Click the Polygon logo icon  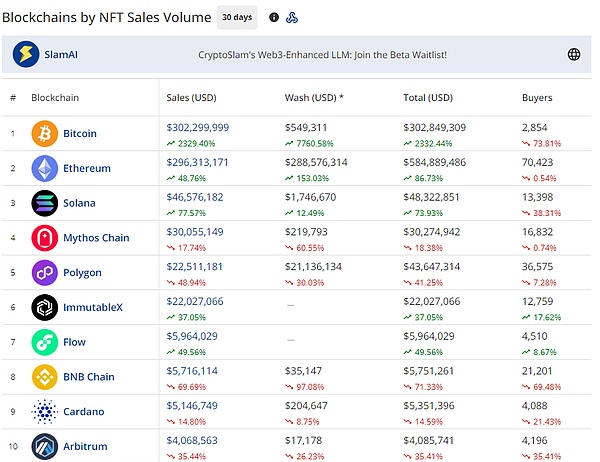click(45, 272)
